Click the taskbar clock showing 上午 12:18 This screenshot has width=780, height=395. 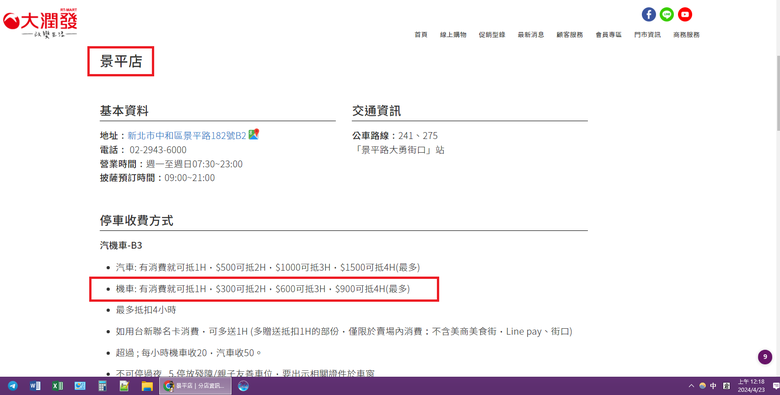pyautogui.click(x=751, y=386)
